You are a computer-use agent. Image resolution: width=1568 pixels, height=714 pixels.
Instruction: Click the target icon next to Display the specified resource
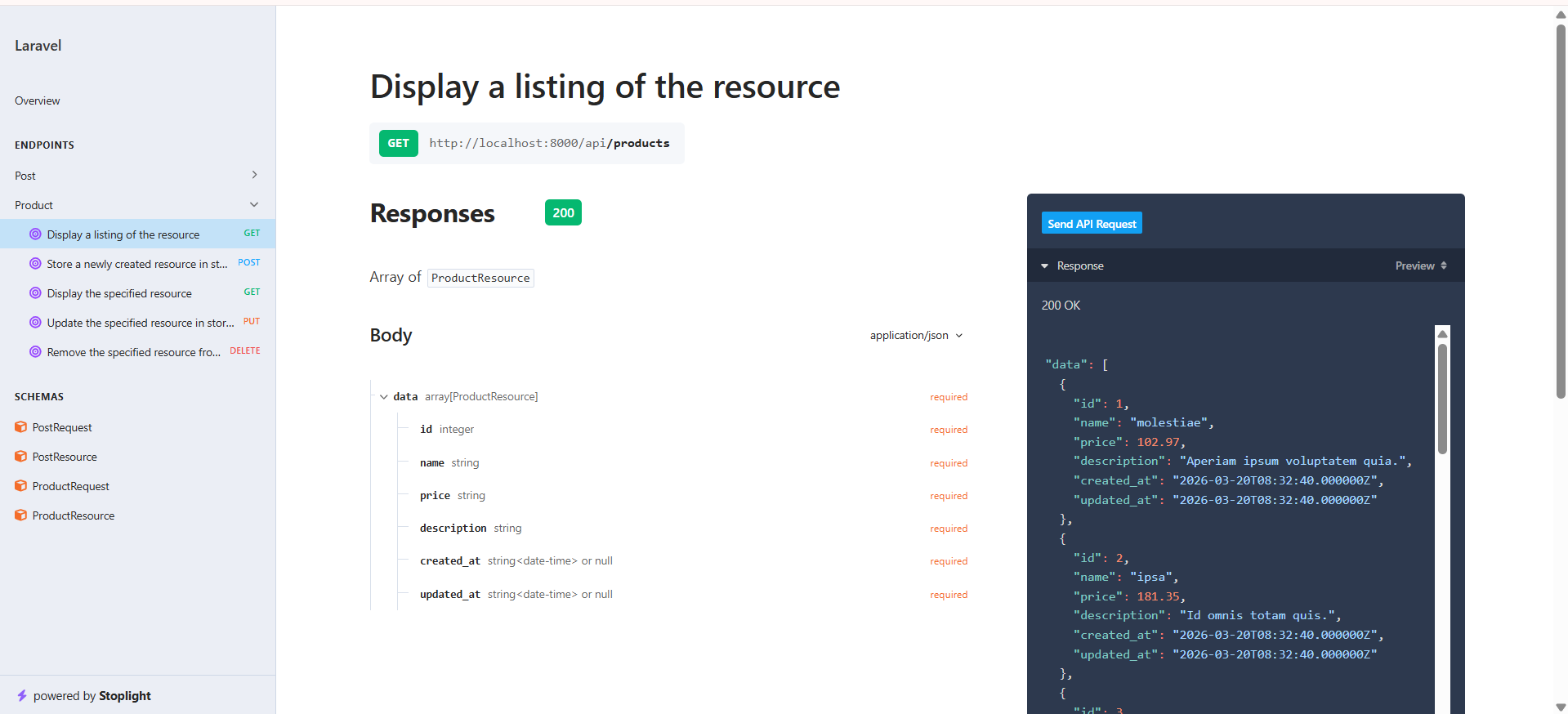click(35, 293)
